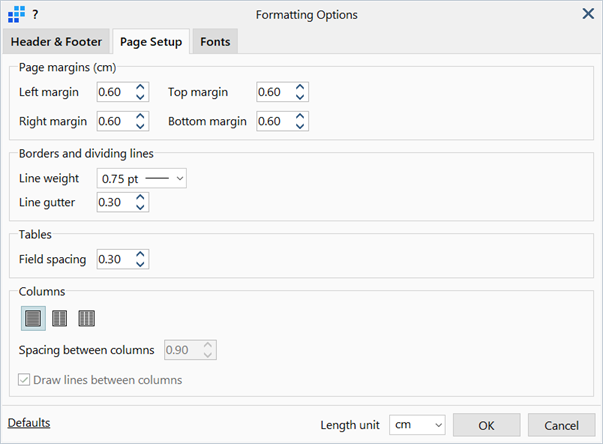603x444 pixels.
Task: Click into the Bottom margin input field
Action: click(275, 121)
